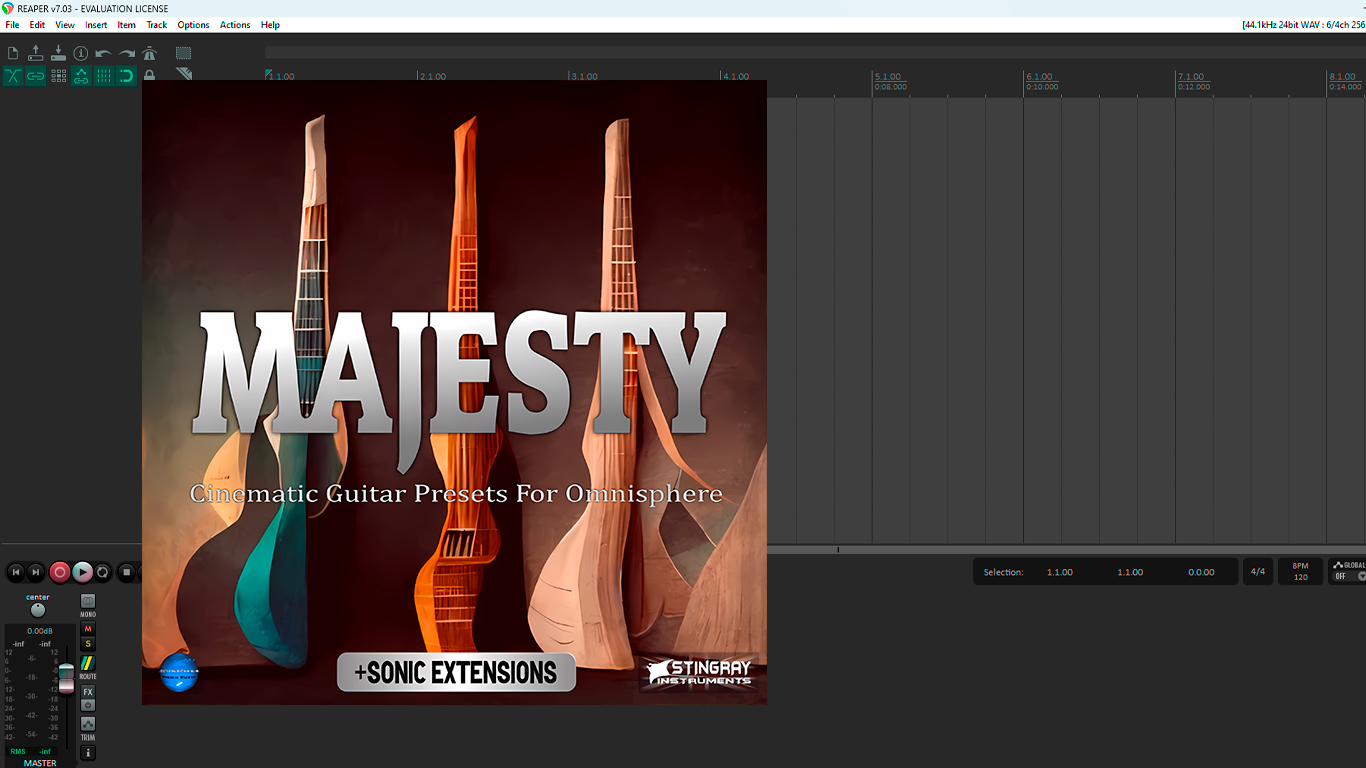Click ruler marker at bar 7.1.00
This screenshot has width=1366, height=768.
1191,77
